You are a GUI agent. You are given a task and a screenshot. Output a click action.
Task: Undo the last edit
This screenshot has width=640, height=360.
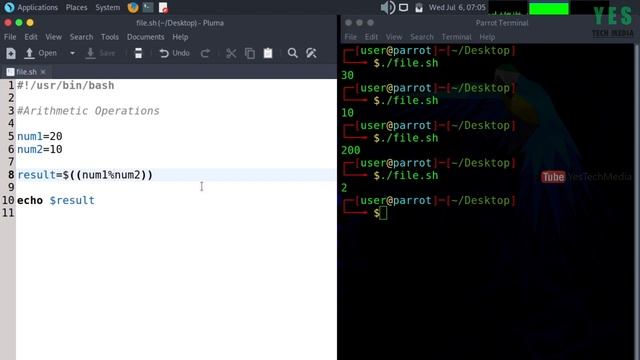[x=175, y=53]
